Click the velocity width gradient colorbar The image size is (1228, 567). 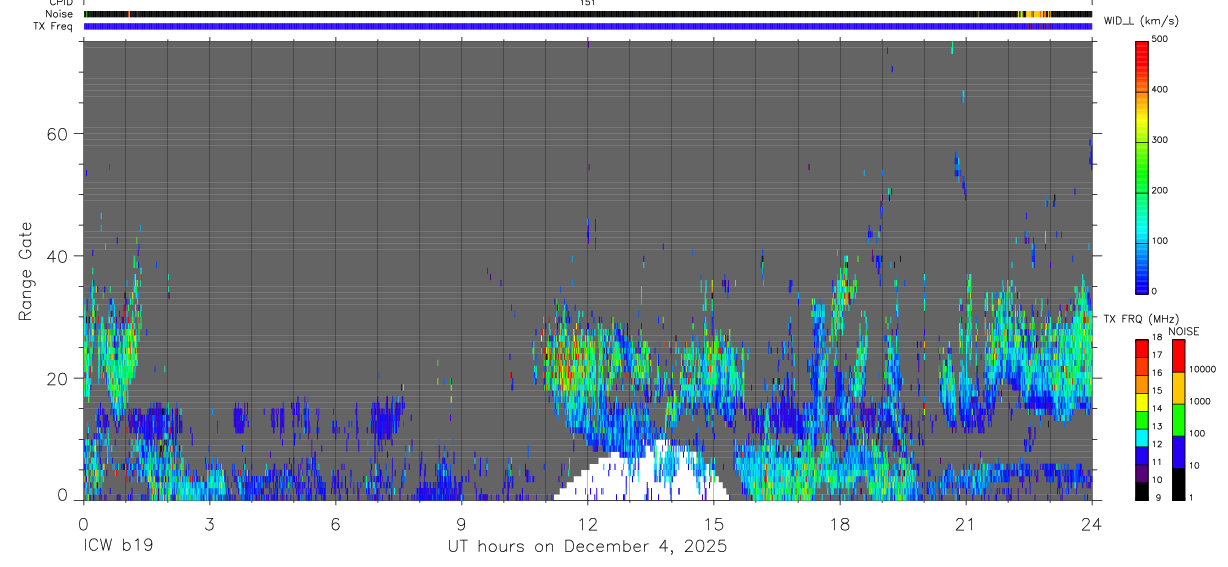[1141, 166]
